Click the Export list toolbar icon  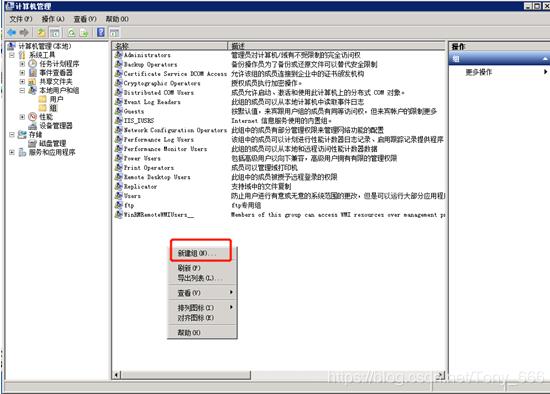tap(84, 33)
